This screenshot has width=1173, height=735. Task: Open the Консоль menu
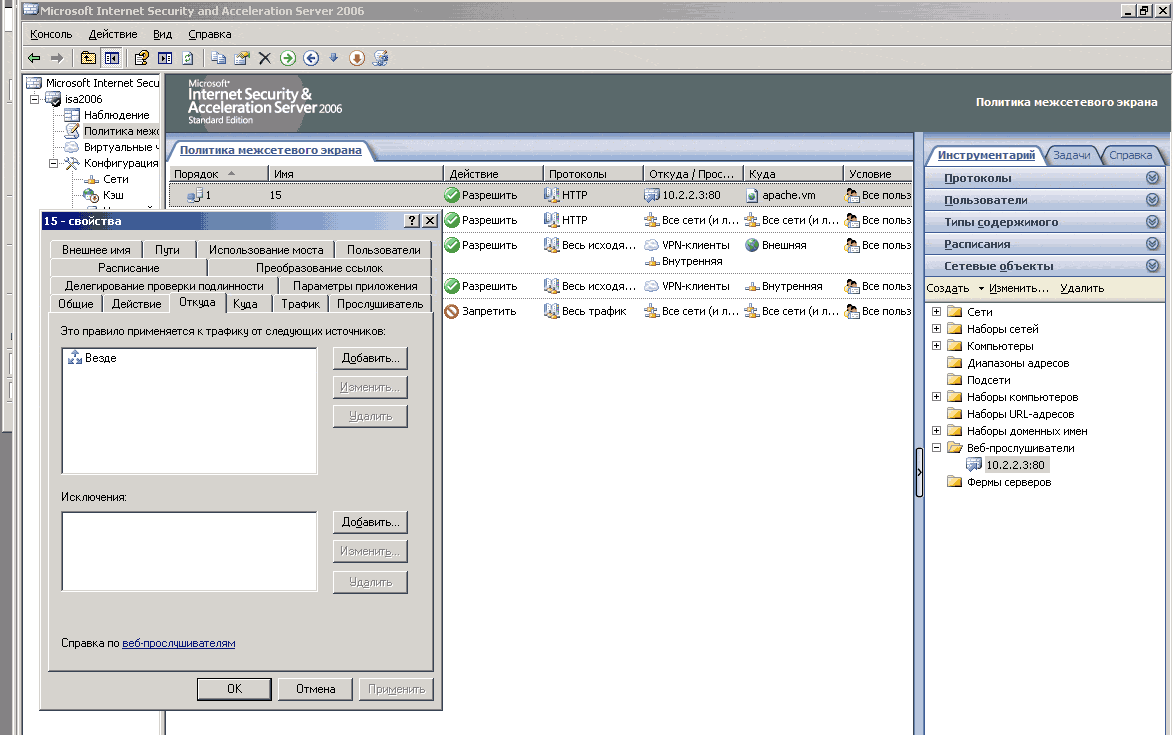pos(51,34)
